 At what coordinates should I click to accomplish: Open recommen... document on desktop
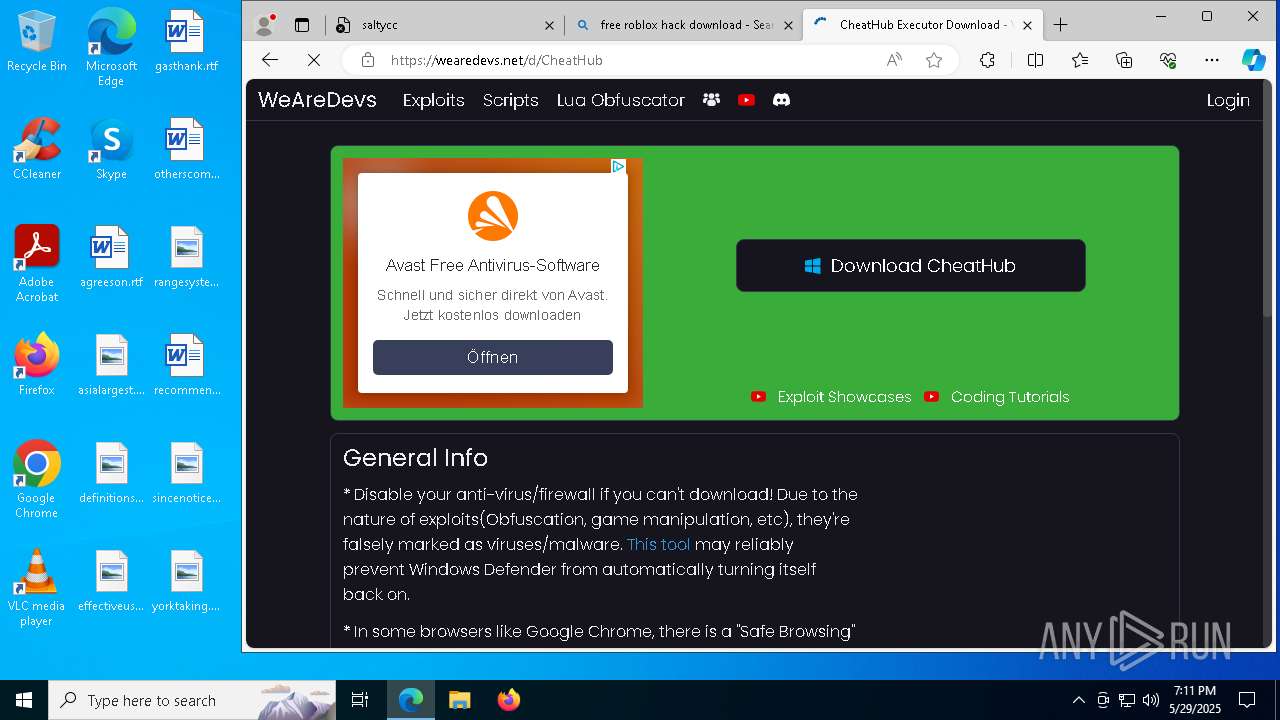(186, 364)
